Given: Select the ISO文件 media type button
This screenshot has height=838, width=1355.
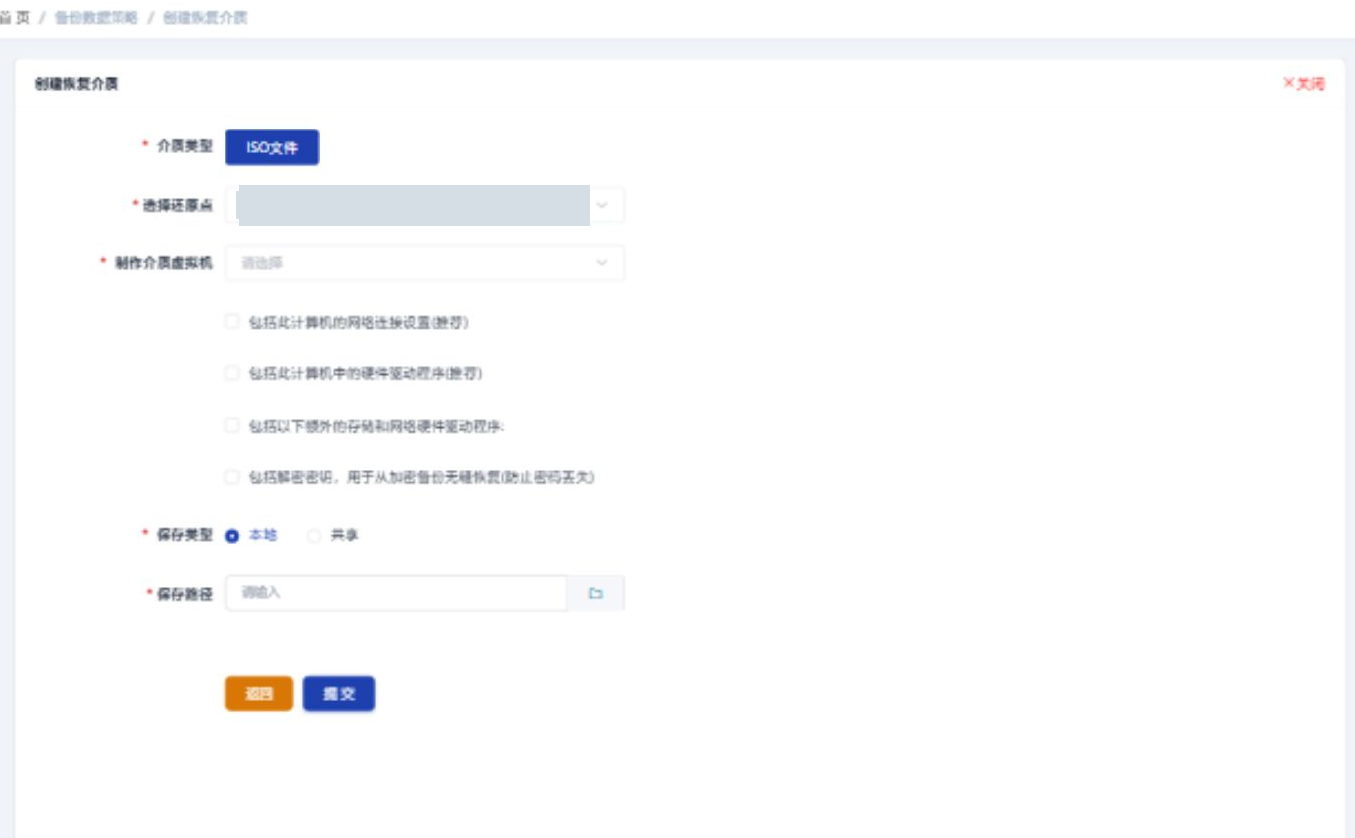Looking at the screenshot, I should (x=272, y=147).
